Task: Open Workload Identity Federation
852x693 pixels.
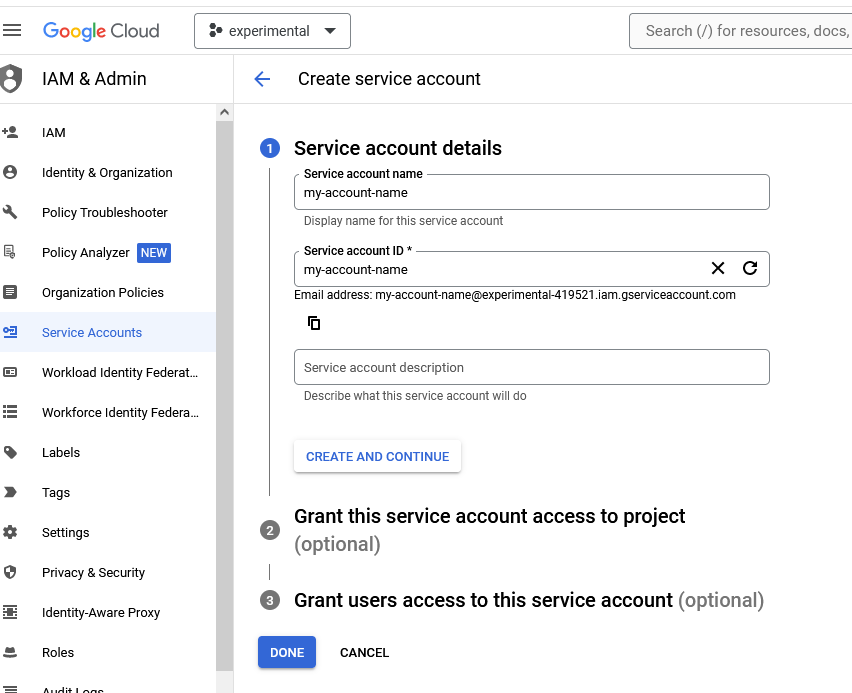Action: pos(119,372)
